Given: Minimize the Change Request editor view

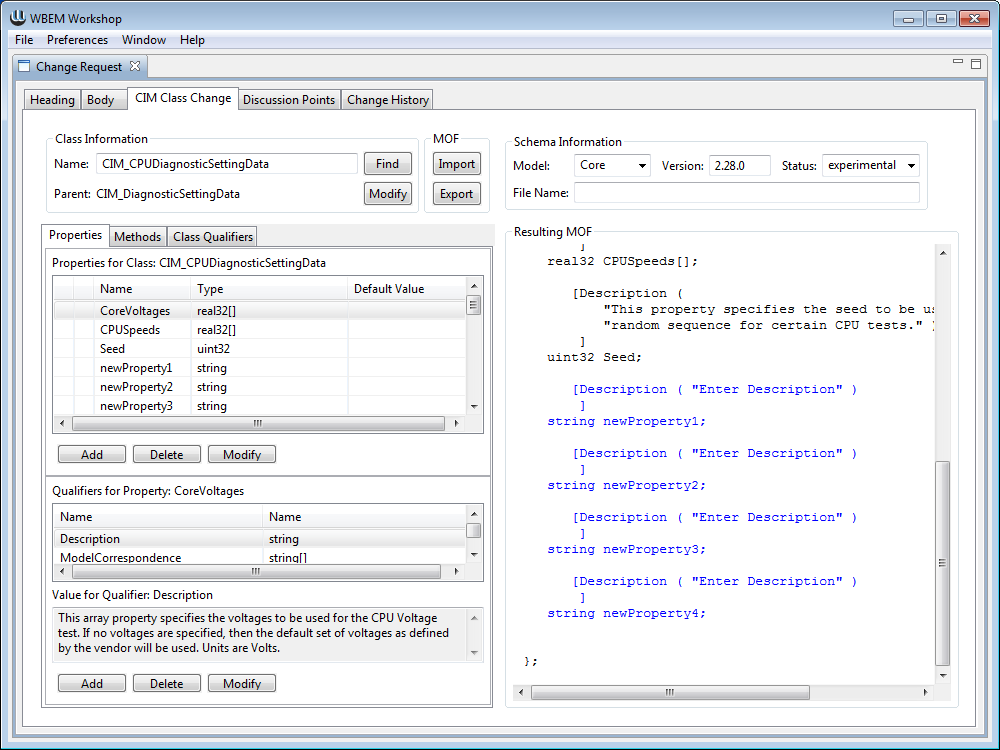Looking at the screenshot, I should (957, 61).
